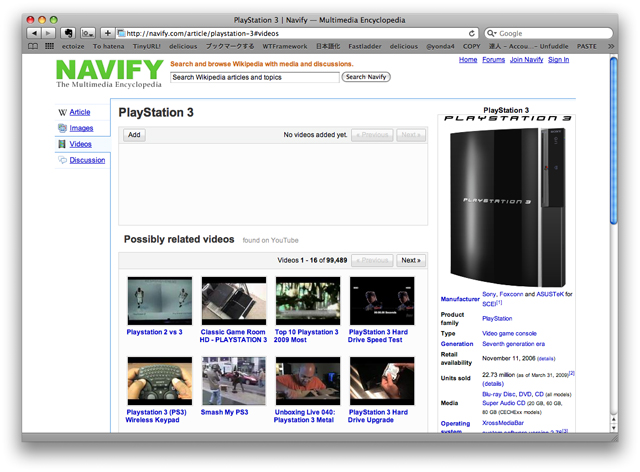Open the Article tab link
This screenshot has width=640, height=472.
click(80, 112)
